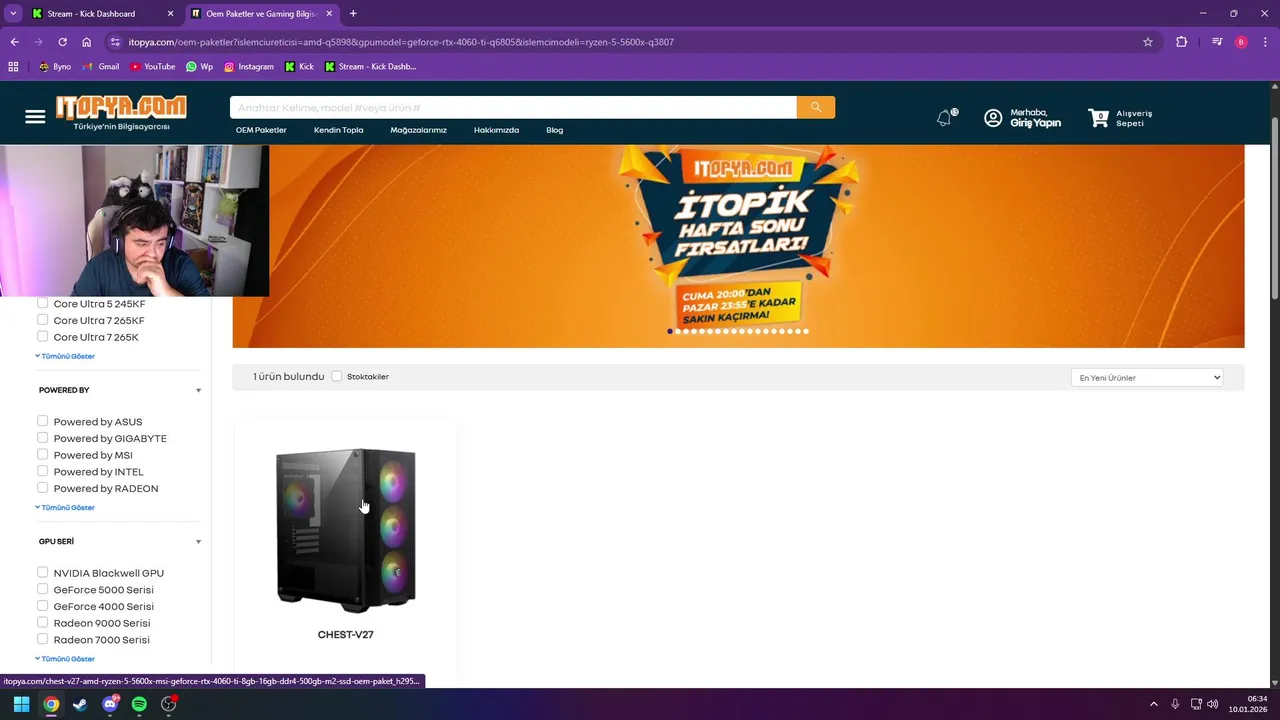Check the Core Ultra 7 265KF filter
The width and height of the screenshot is (1280, 720).
point(43,320)
